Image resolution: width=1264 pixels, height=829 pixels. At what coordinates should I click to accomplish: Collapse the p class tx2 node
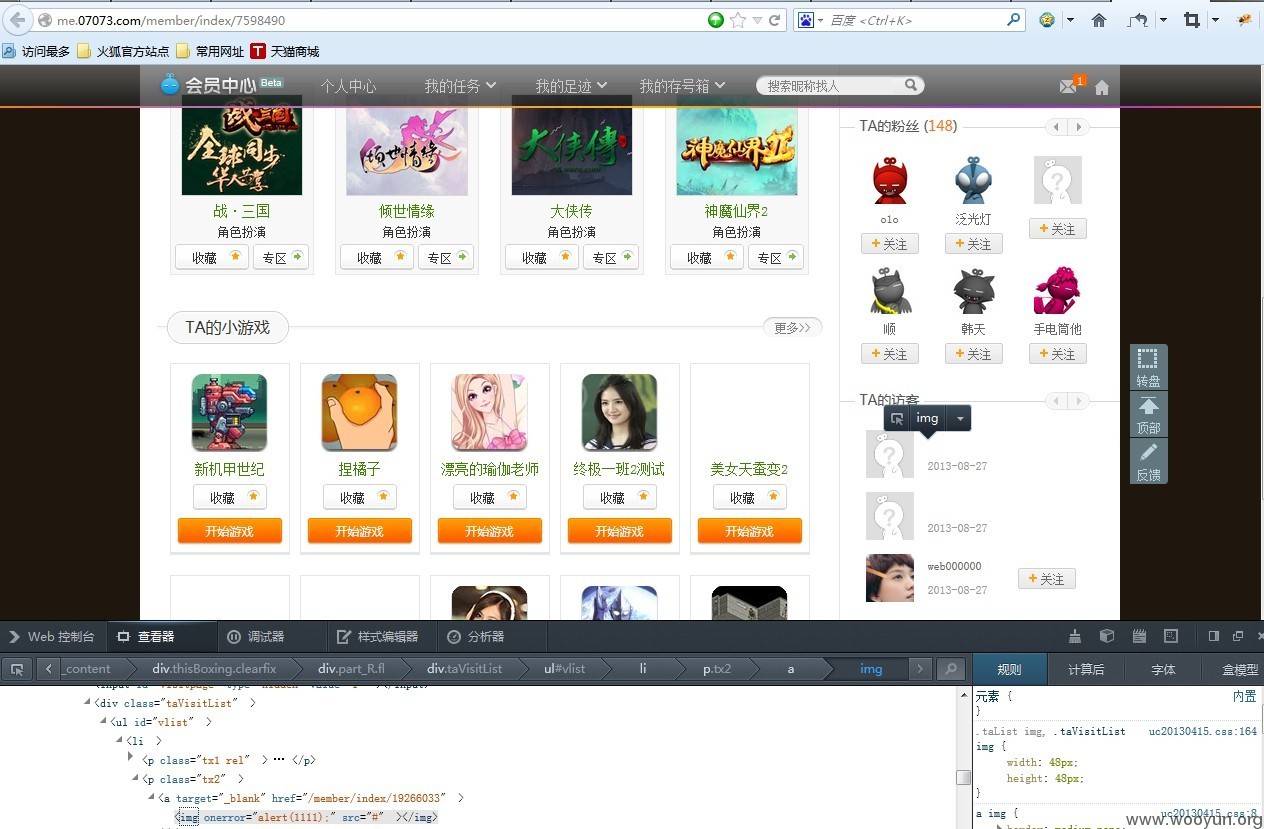click(135, 778)
